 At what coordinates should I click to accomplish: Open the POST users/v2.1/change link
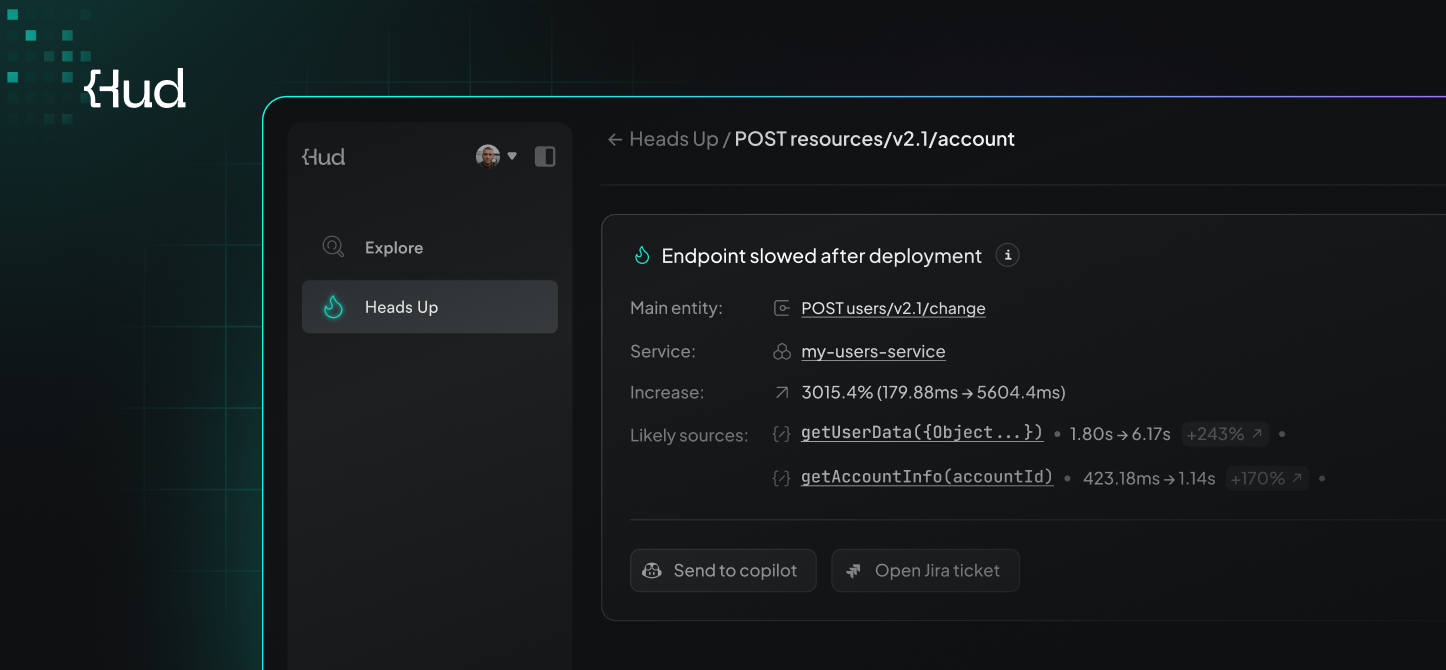pyautogui.click(x=893, y=308)
